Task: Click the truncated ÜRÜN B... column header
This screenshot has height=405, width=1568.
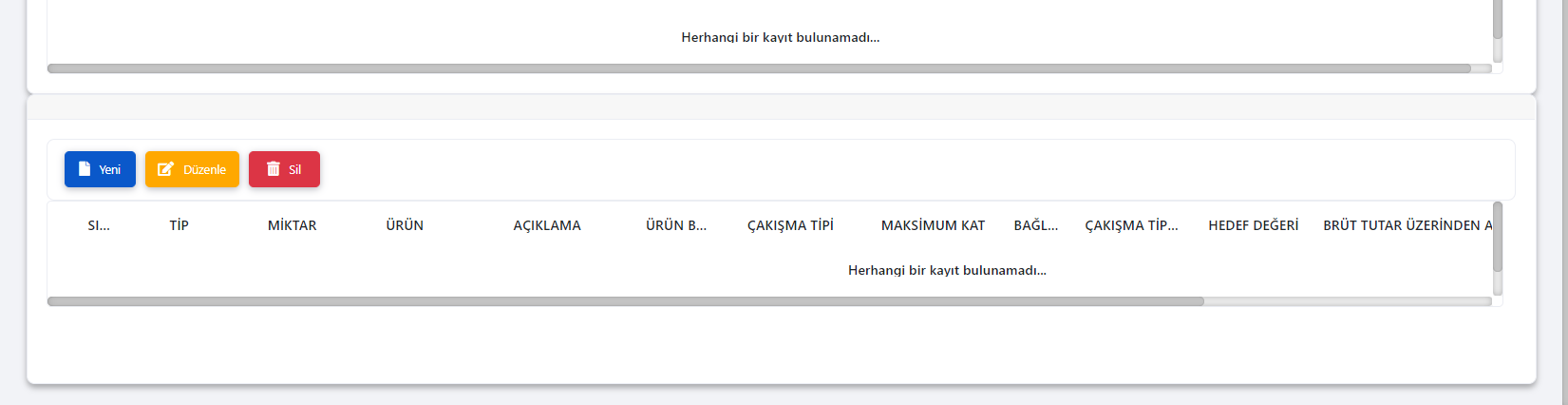Action: click(x=676, y=225)
